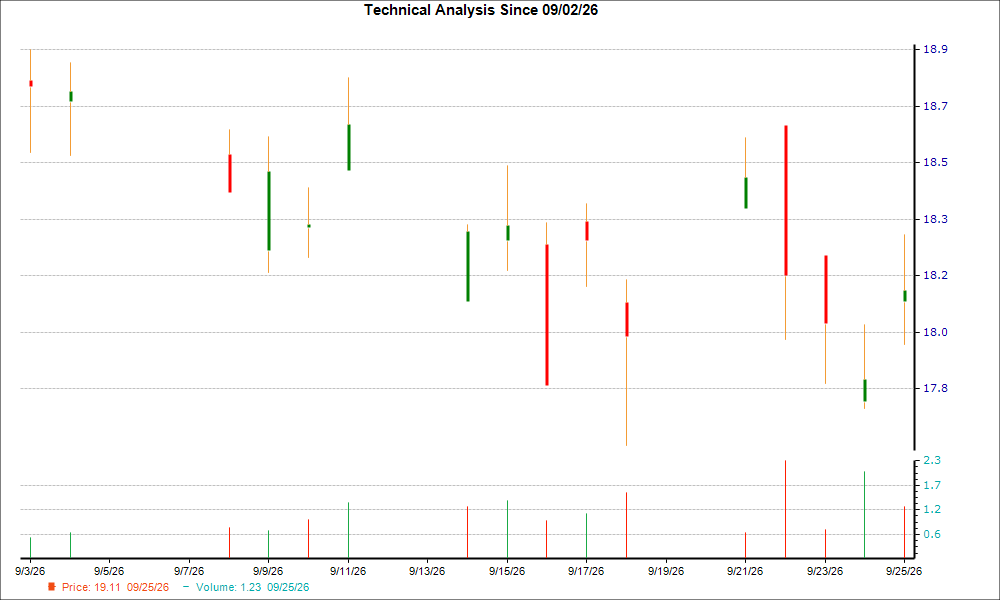Click the green candlestick body above 9/11/26
This screenshot has height=600, width=1000.
pos(349,147)
